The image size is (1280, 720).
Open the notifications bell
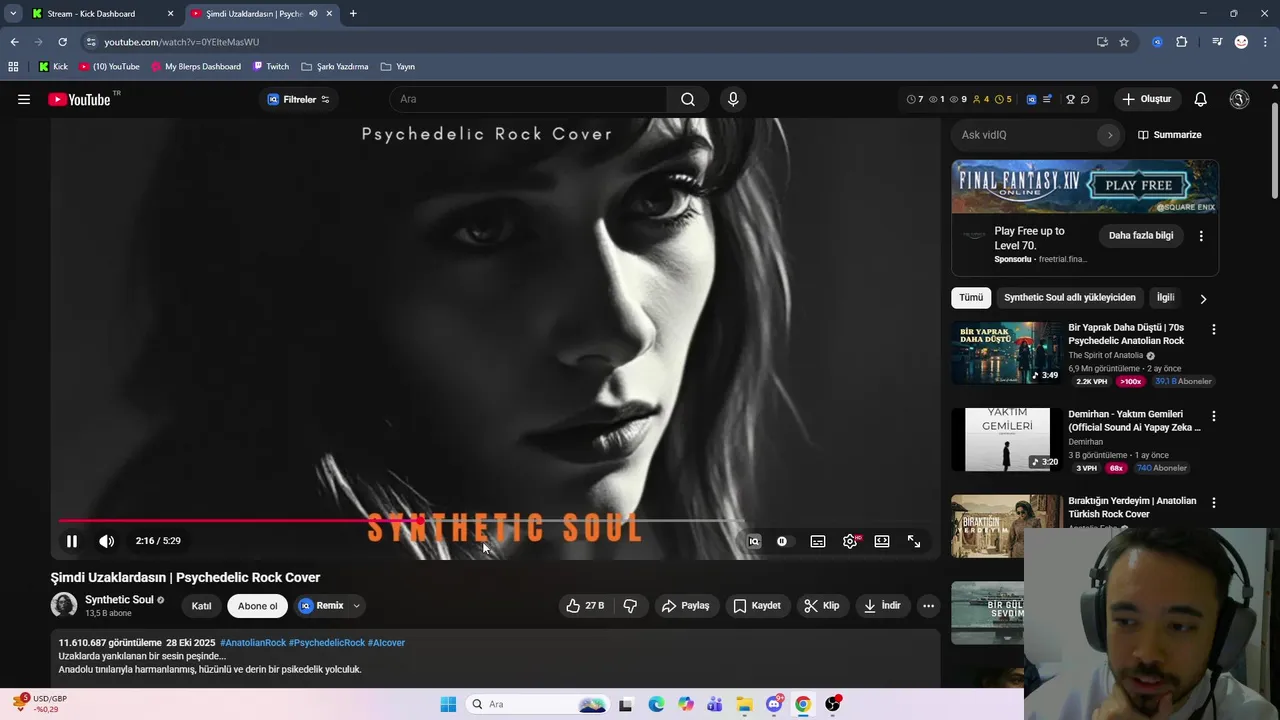click(x=1200, y=99)
